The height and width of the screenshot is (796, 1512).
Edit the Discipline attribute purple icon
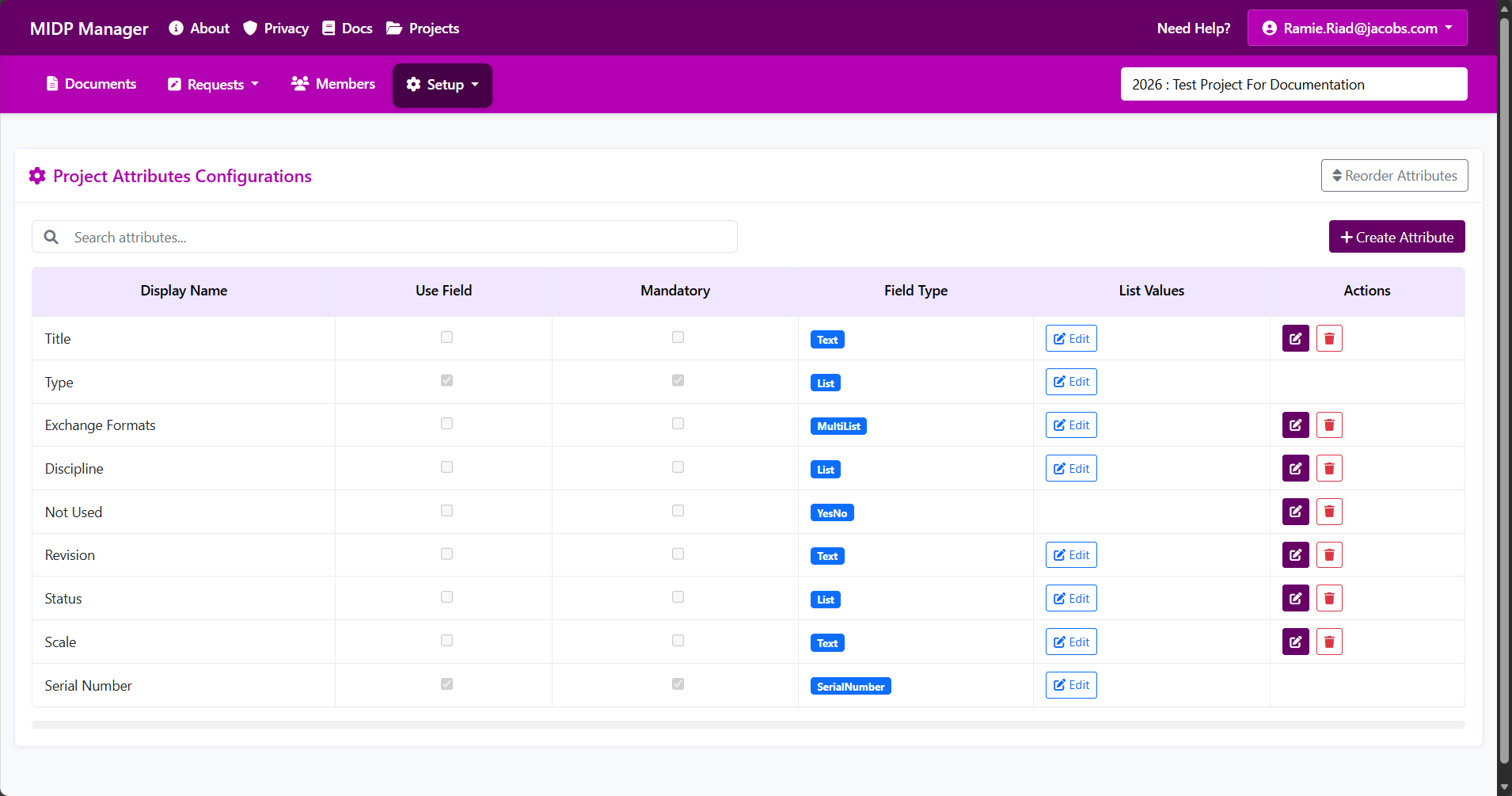point(1295,468)
